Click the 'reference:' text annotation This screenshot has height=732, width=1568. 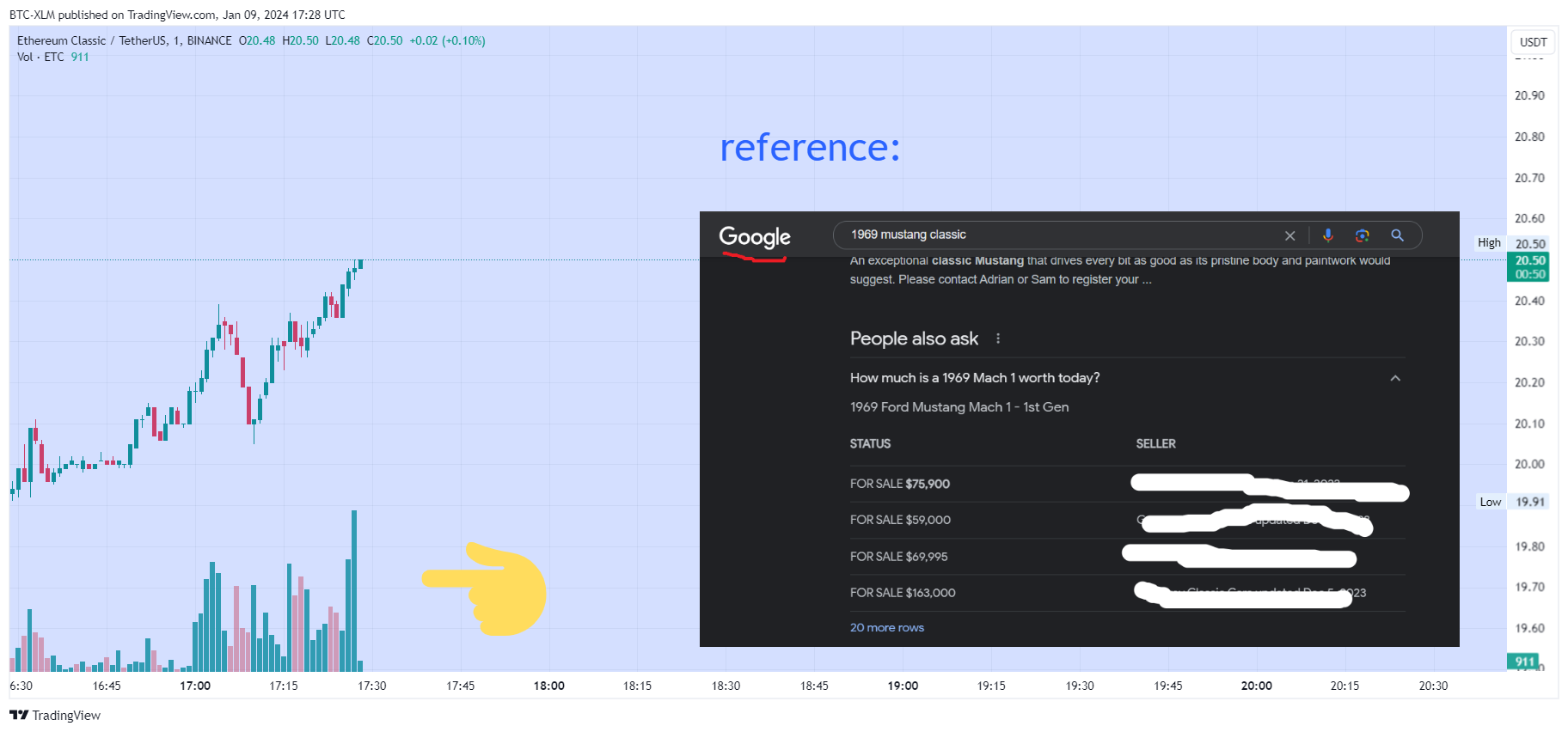coord(811,148)
